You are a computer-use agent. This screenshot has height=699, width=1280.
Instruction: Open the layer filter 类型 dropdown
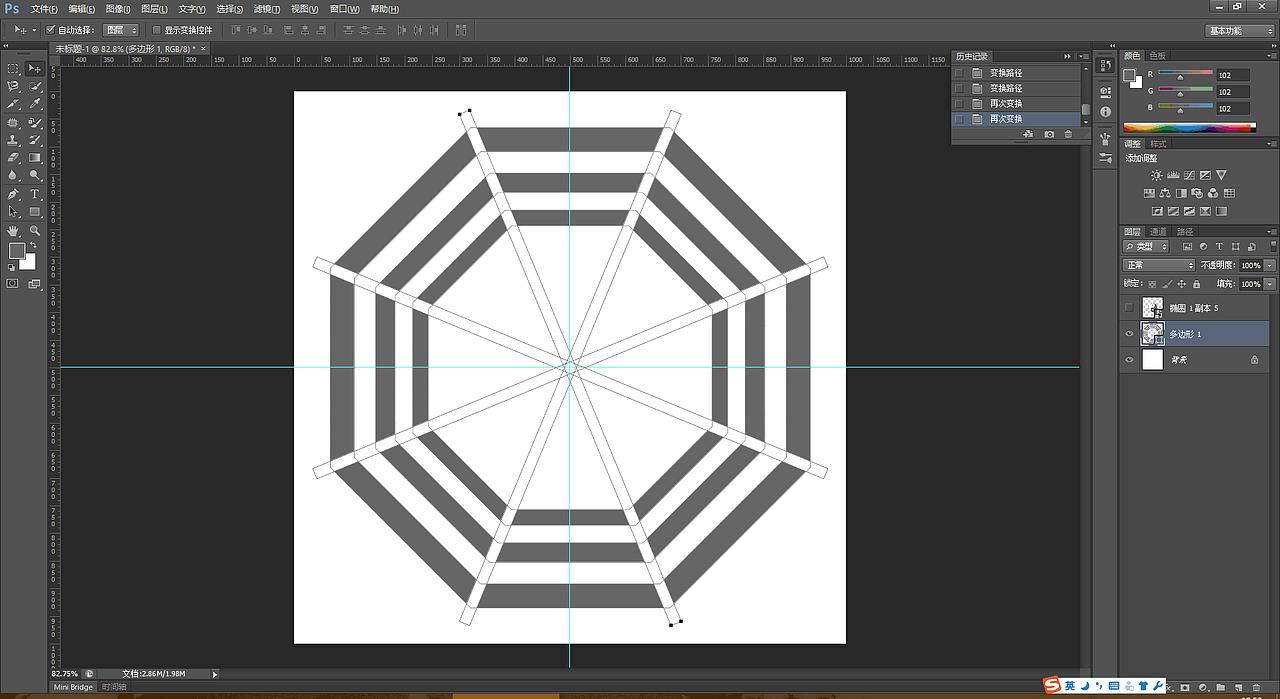(1146, 246)
